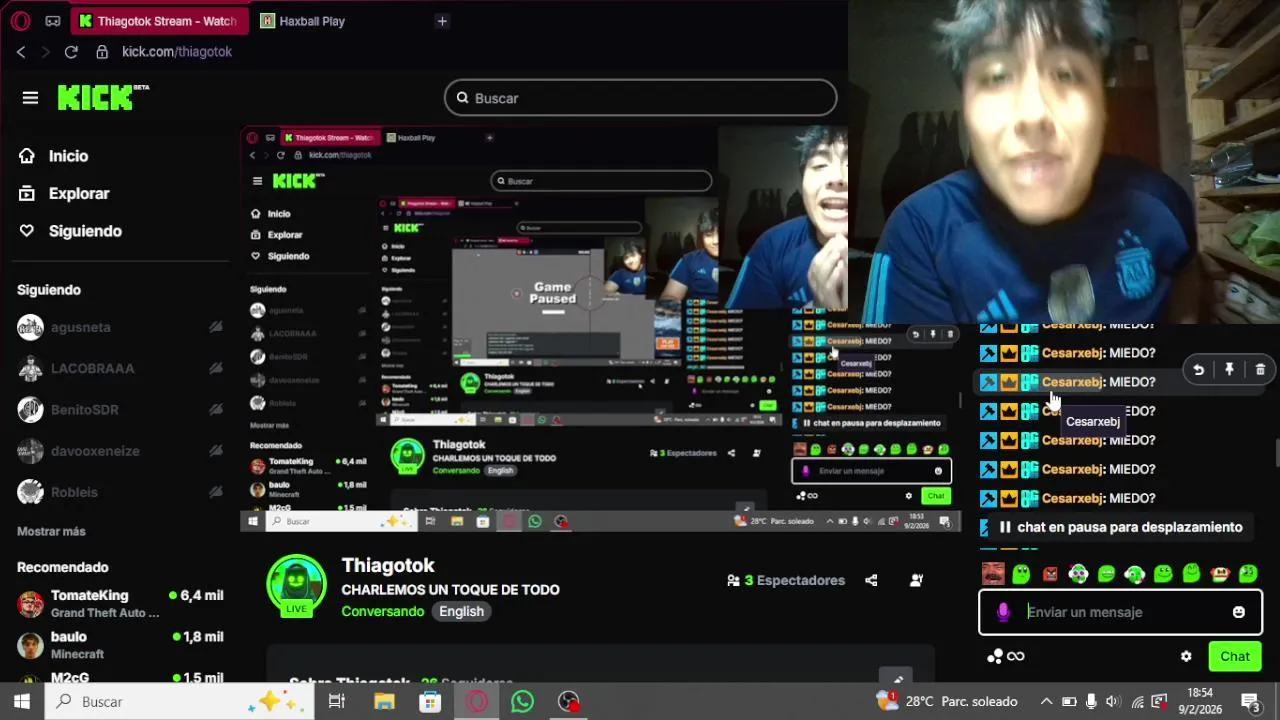Click offline icon beside agusneta
Viewport: 1280px width, 720px height.
[x=215, y=327]
